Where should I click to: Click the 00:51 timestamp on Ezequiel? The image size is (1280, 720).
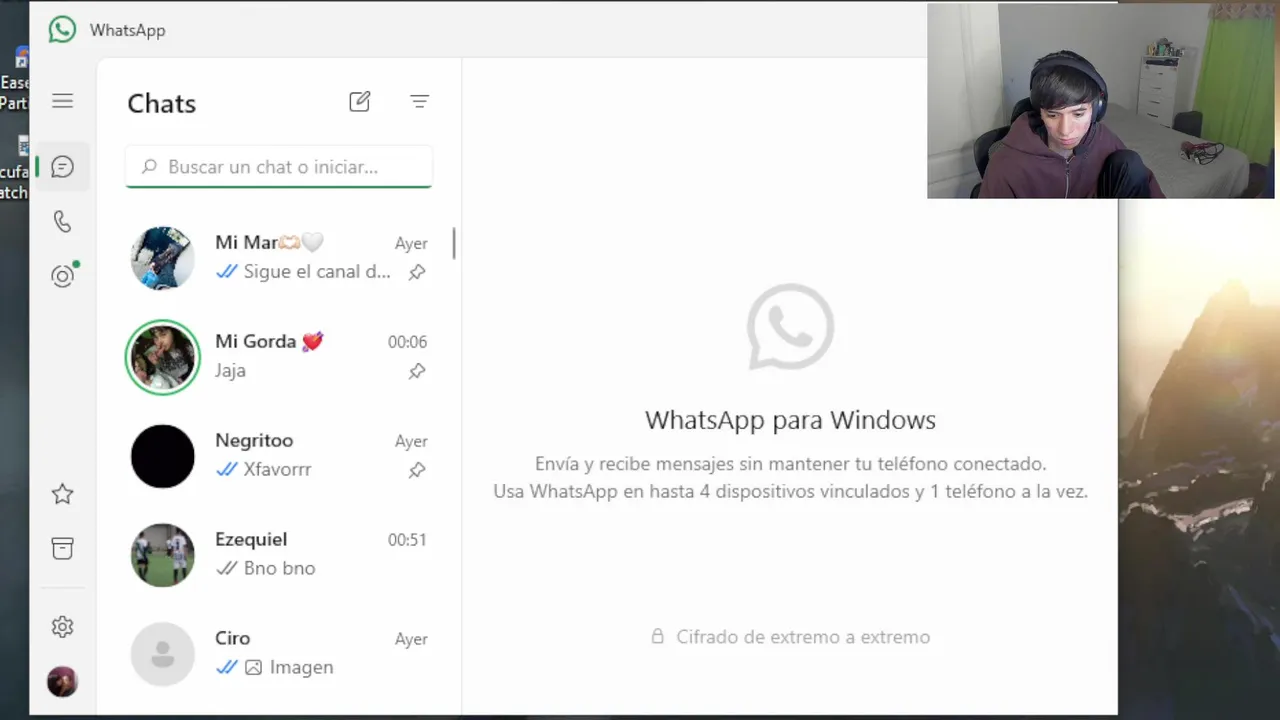[x=407, y=540]
